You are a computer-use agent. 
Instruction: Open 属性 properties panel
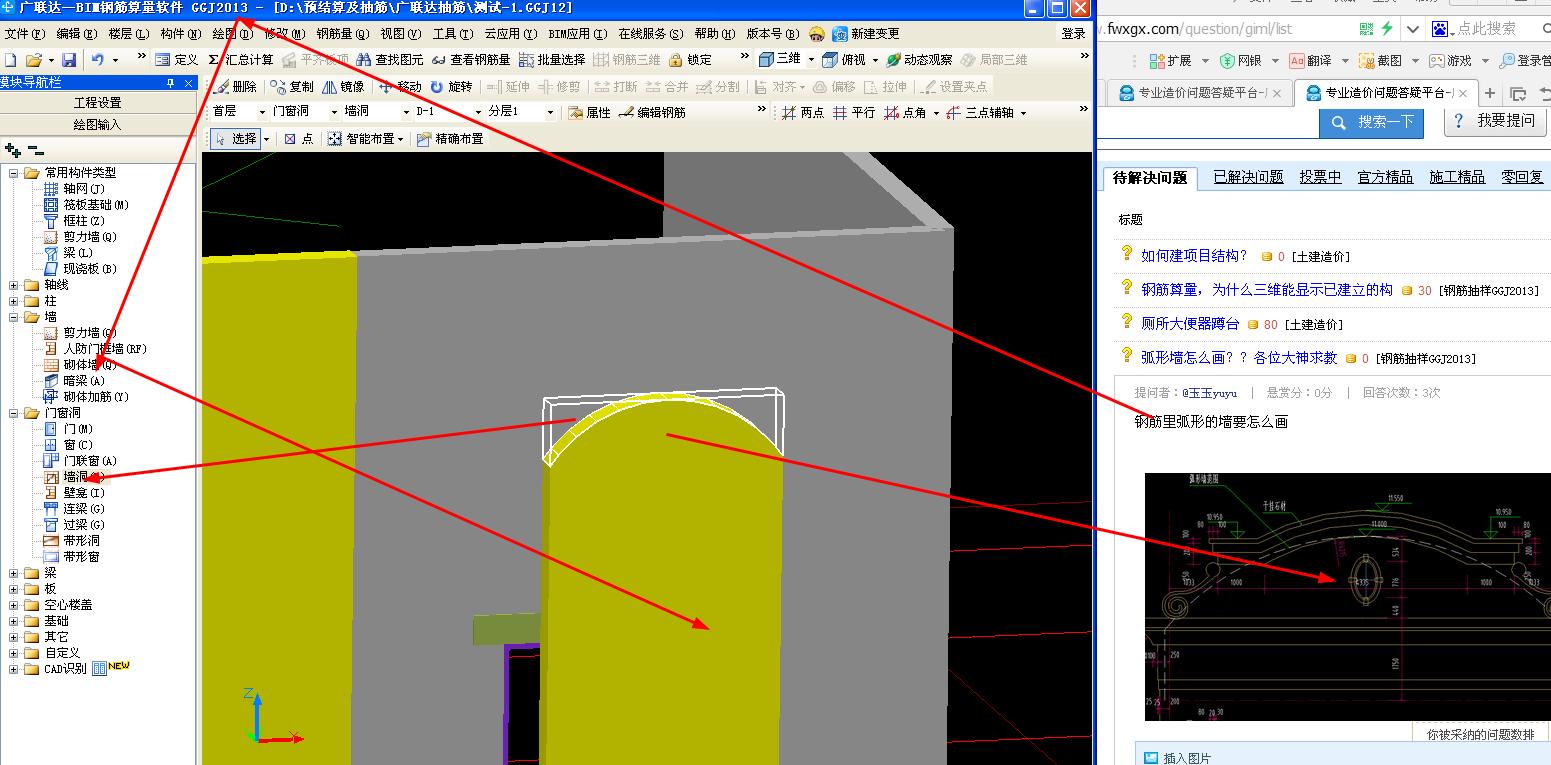click(589, 113)
